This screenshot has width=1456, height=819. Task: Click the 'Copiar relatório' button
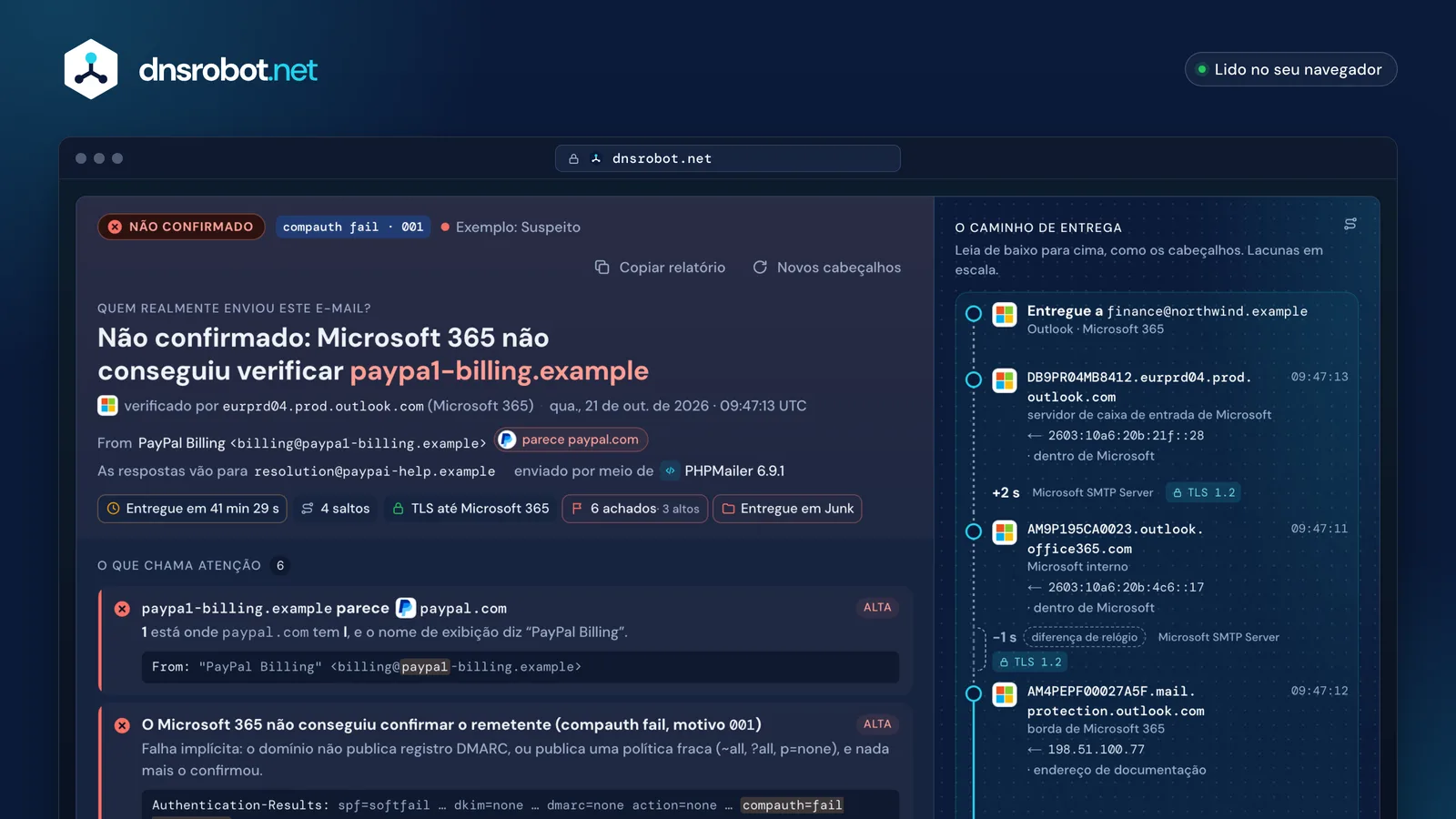click(x=661, y=268)
